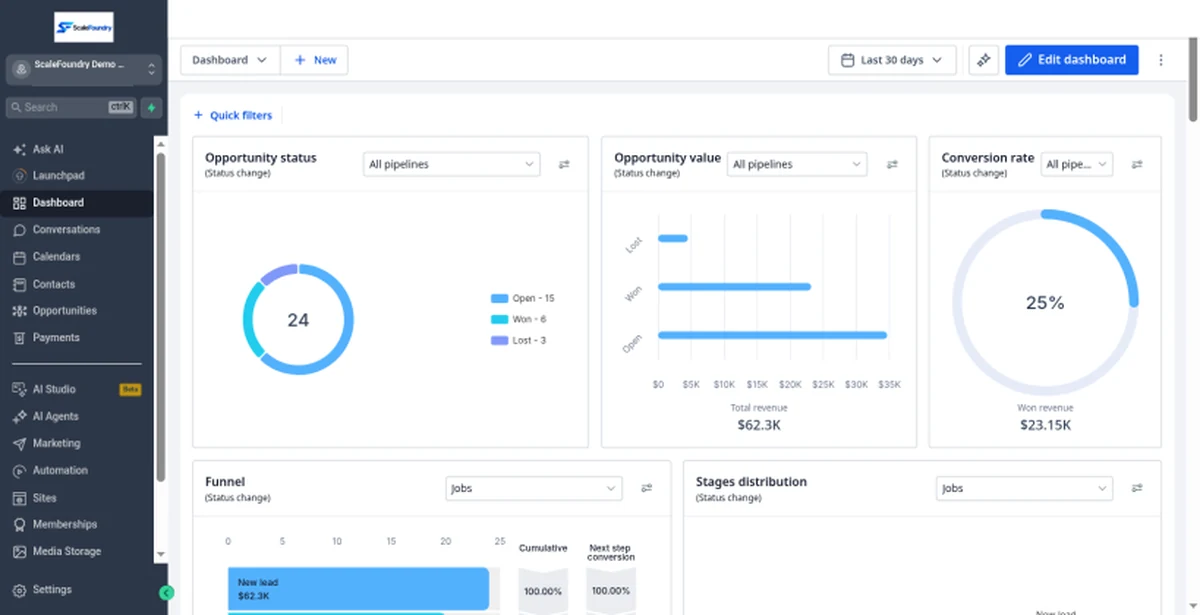The width and height of the screenshot is (1200, 615).
Task: Click the AI Studio icon
Action: coord(20,389)
